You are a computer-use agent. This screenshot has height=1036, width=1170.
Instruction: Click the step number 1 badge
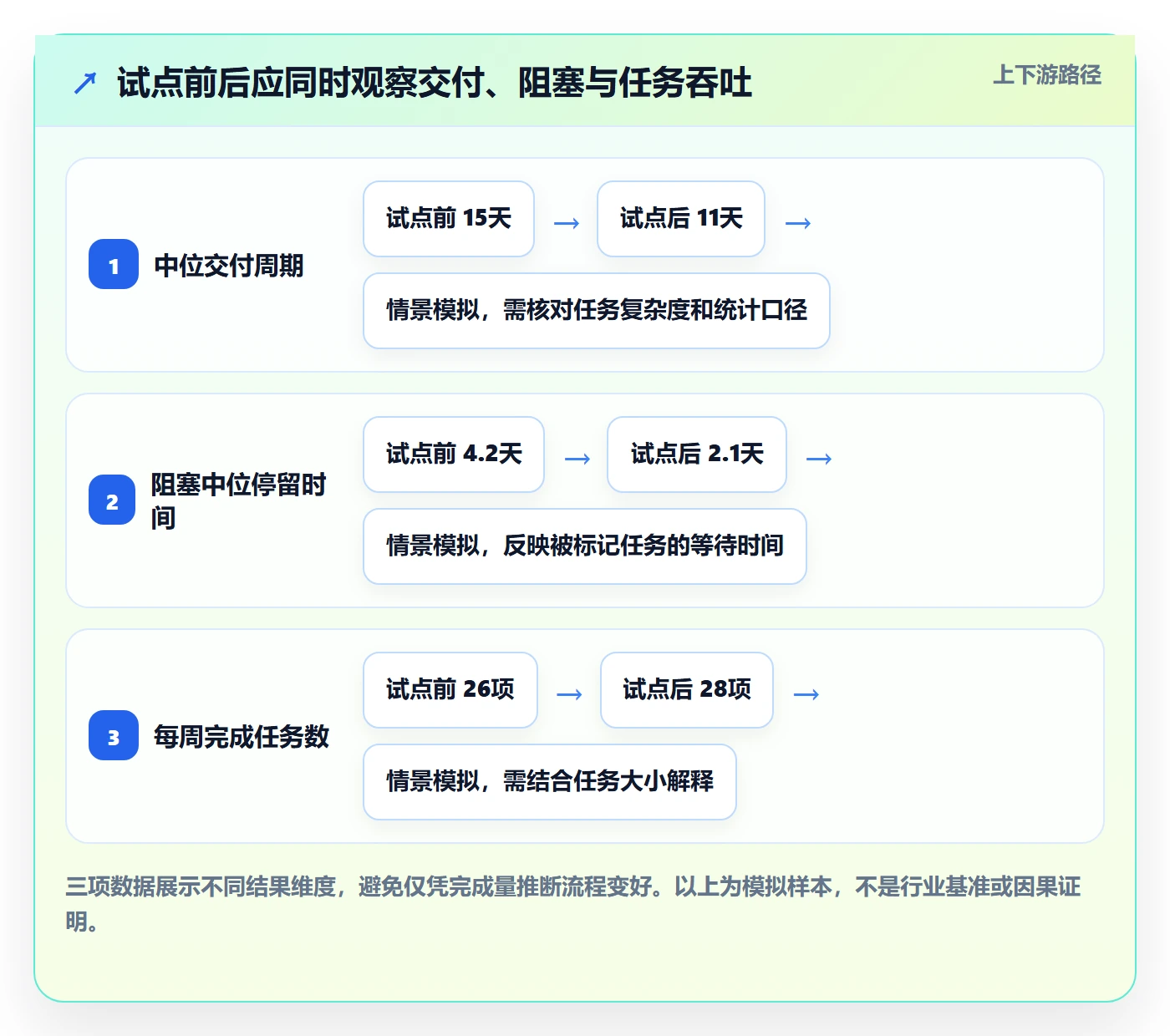pyautogui.click(x=114, y=265)
